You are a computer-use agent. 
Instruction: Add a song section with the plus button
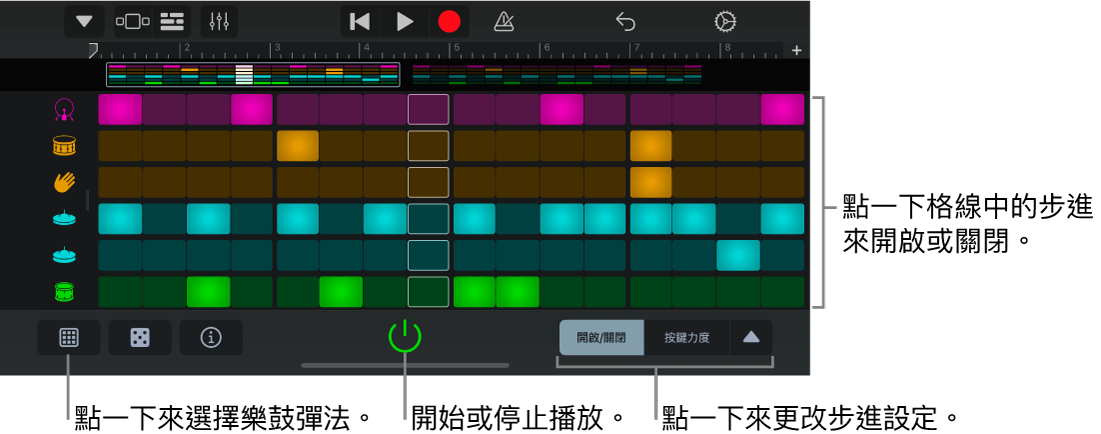pos(796,51)
